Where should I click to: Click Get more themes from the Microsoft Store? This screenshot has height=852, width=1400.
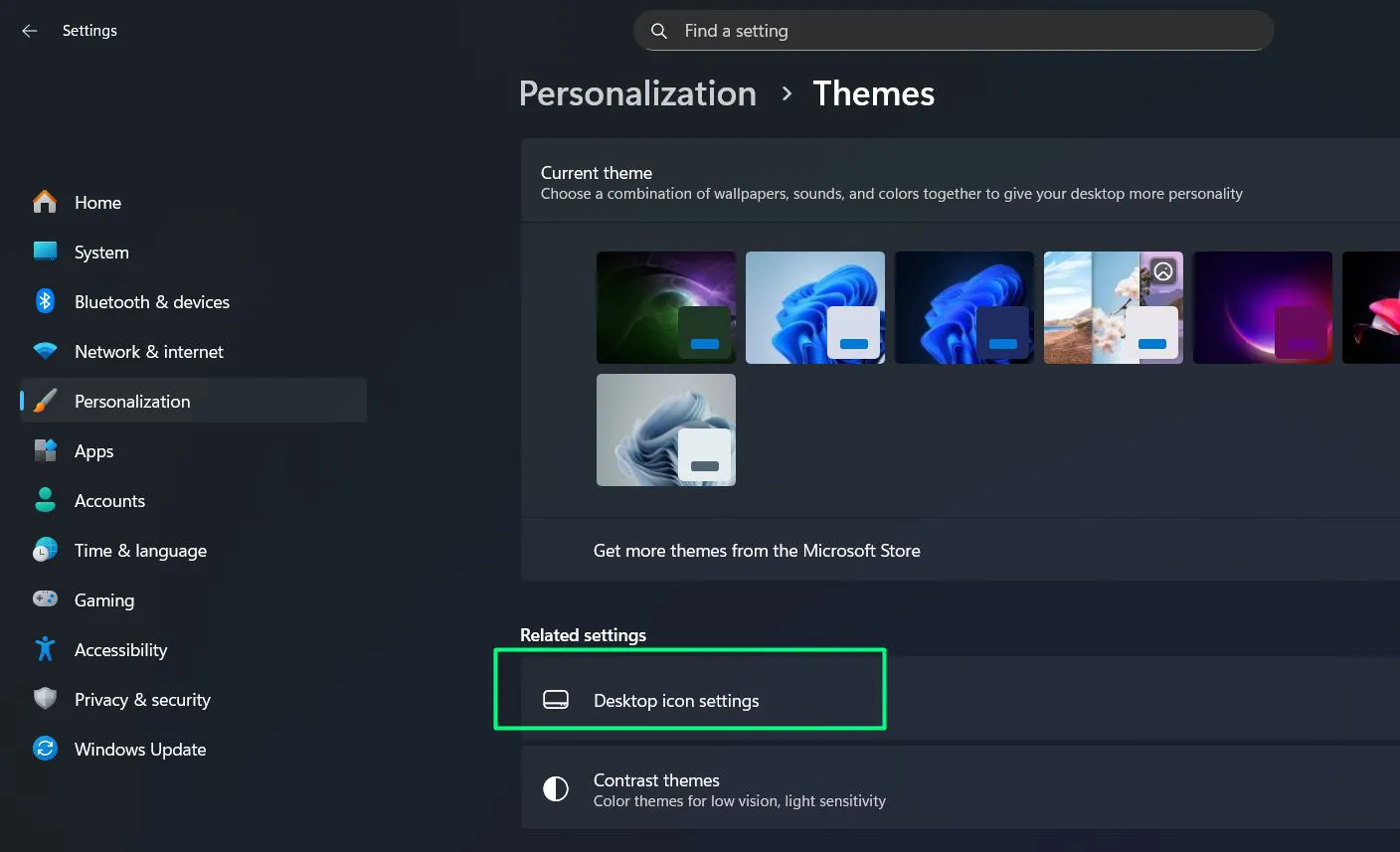tap(757, 550)
